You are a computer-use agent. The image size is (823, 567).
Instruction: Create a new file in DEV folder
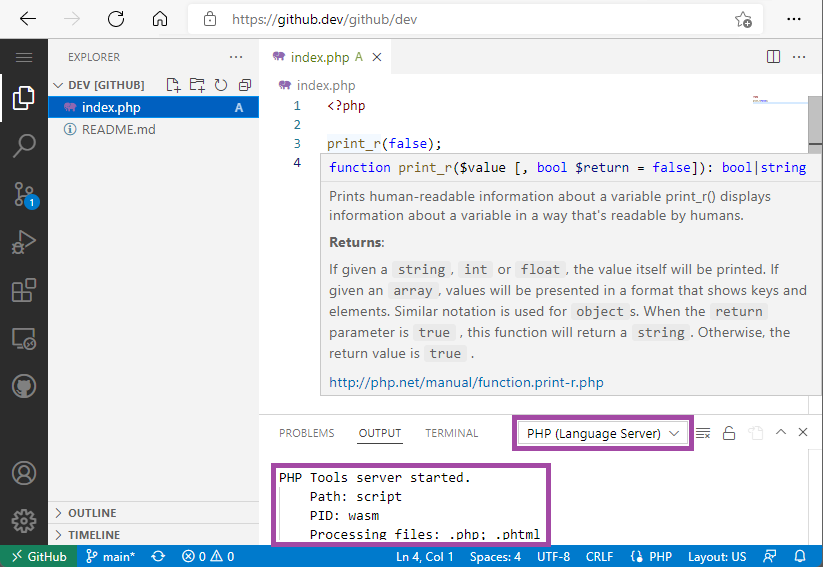point(173,85)
